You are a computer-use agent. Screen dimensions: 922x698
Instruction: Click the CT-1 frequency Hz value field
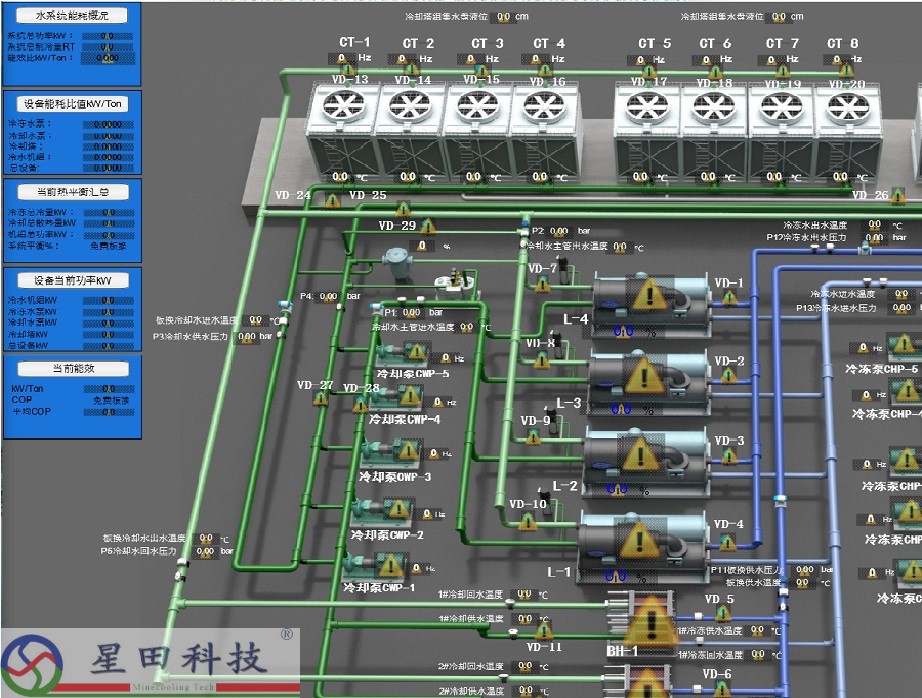coord(340,59)
